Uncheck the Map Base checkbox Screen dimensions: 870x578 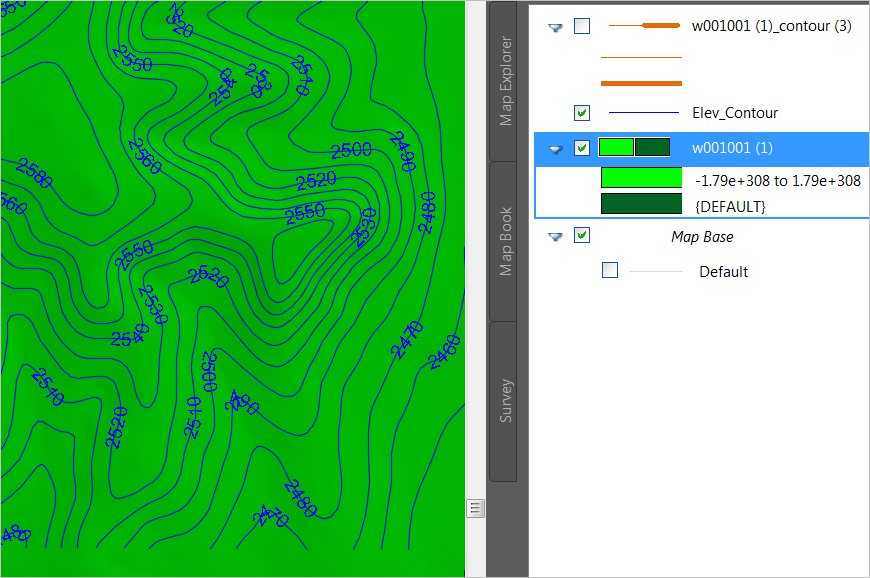click(x=582, y=235)
